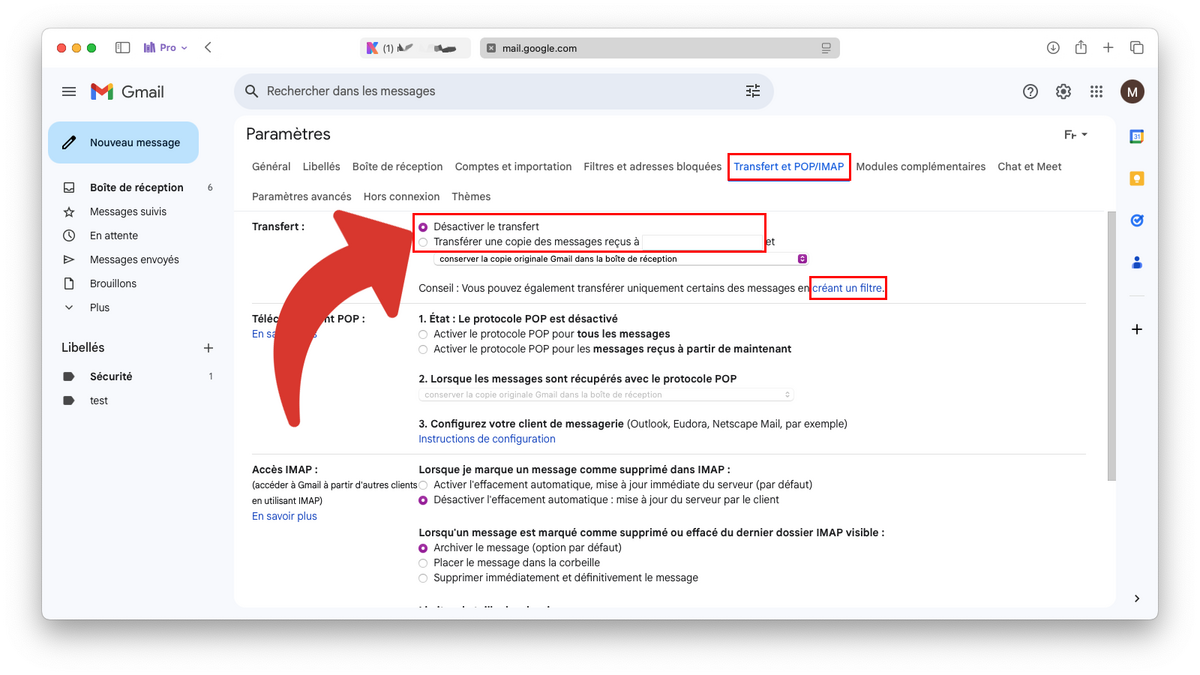1200x675 pixels.
Task: Toggle Safari sidebar icon
Action: [x=122, y=47]
